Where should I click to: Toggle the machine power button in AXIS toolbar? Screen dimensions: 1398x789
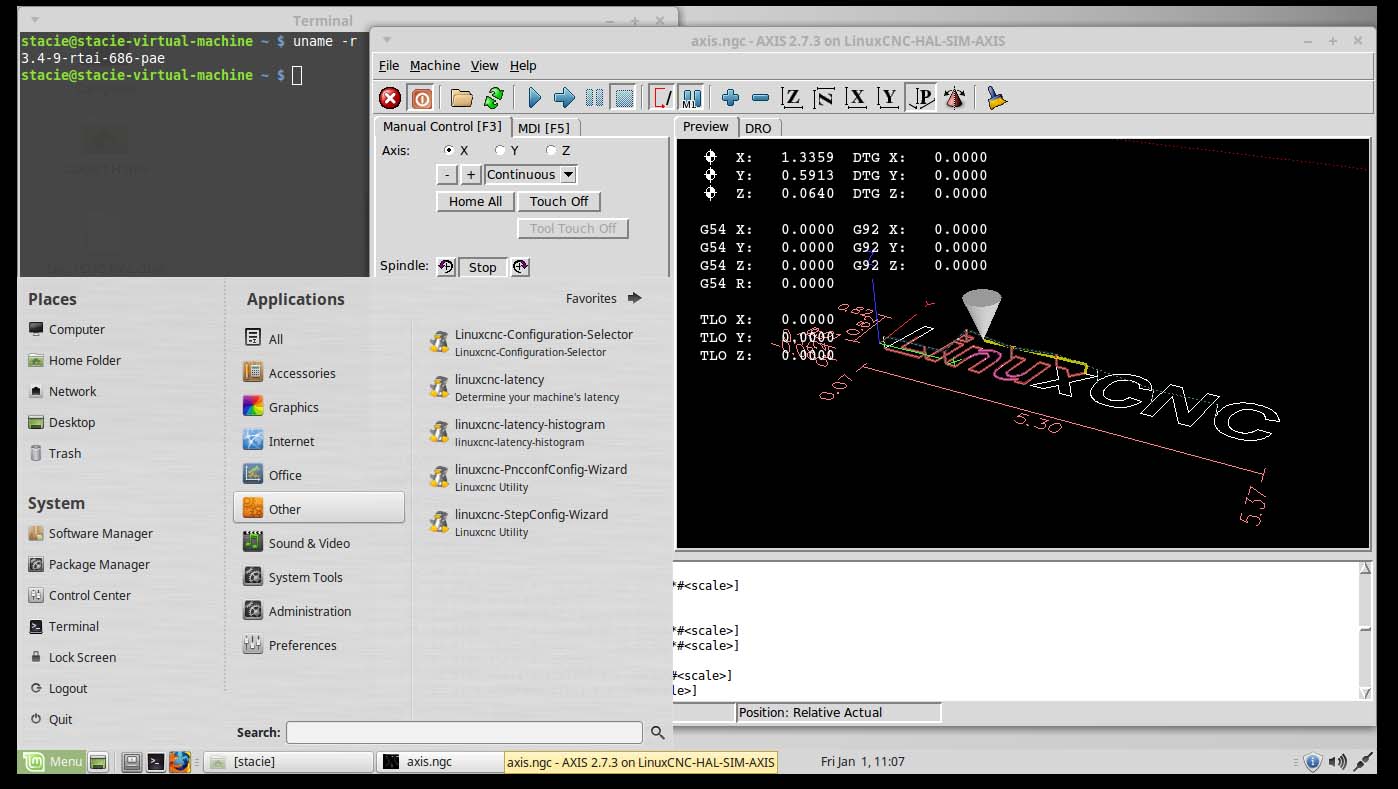(422, 98)
